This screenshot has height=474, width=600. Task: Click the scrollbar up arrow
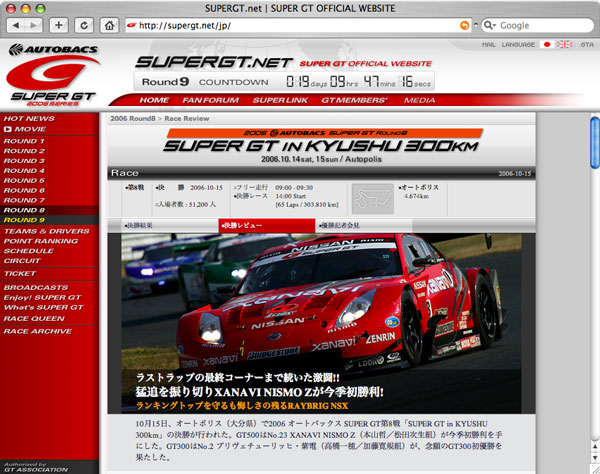coord(595,446)
